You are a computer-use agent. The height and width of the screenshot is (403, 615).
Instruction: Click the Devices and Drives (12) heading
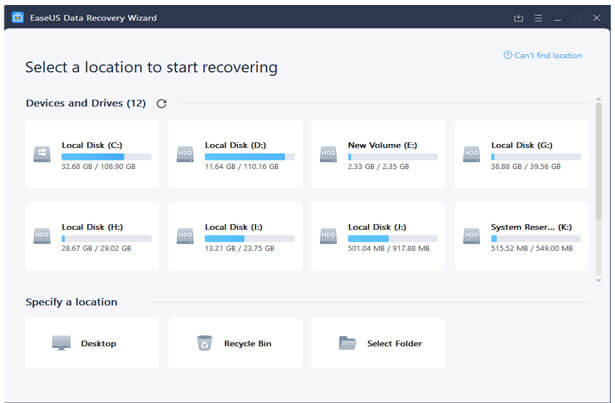coord(86,103)
